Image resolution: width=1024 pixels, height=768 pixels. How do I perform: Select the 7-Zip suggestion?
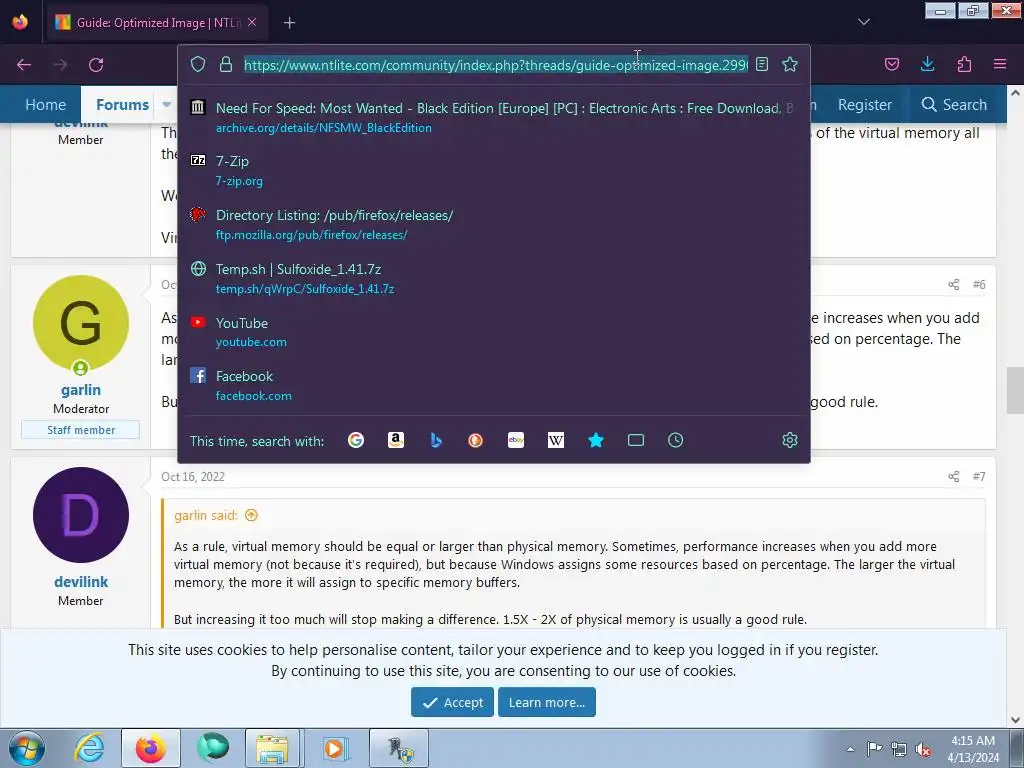click(x=494, y=170)
